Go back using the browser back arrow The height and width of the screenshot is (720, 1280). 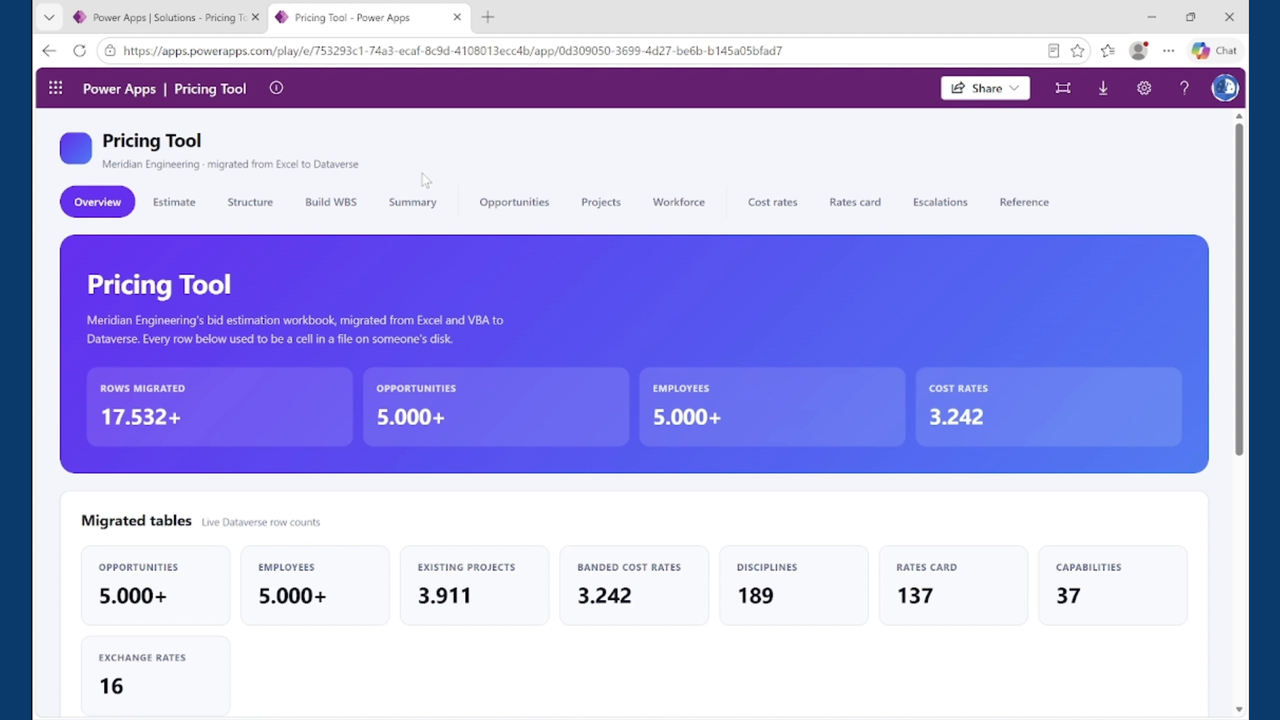click(49, 50)
